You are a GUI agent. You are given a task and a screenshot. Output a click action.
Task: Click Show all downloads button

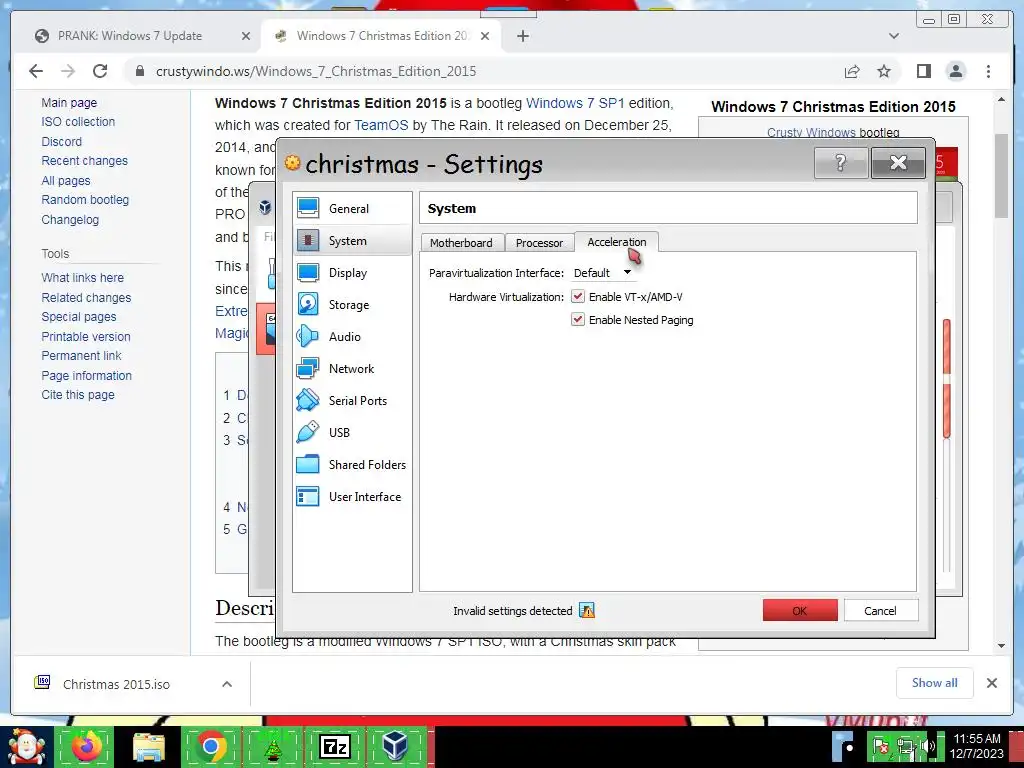coord(935,682)
